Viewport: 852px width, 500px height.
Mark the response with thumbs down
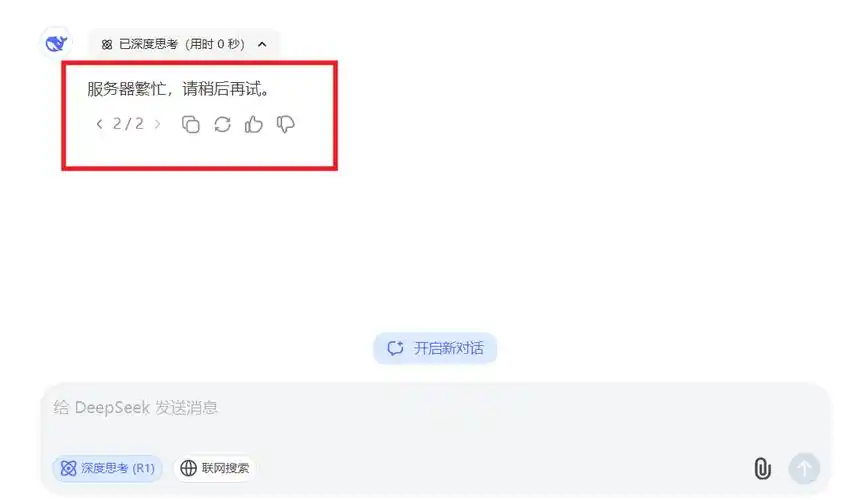pos(286,124)
